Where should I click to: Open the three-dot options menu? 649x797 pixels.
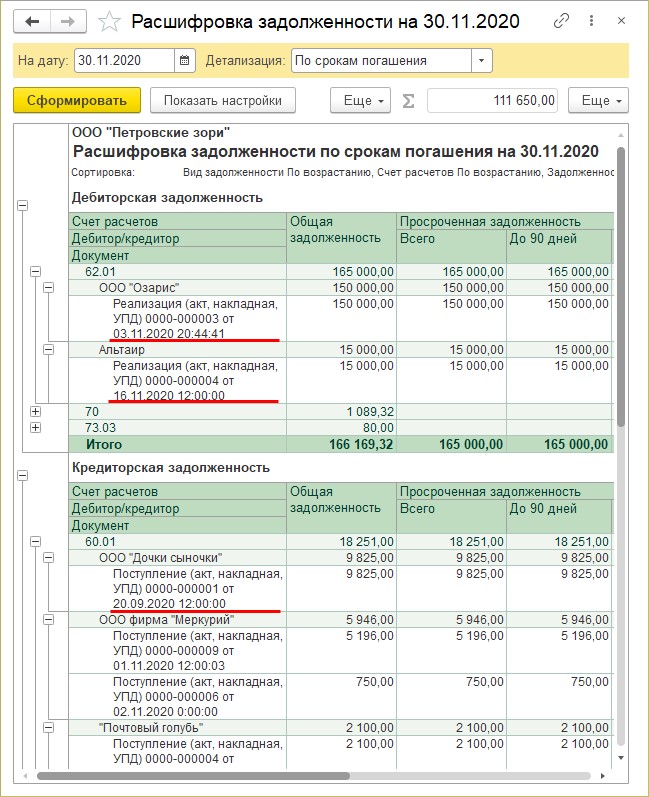pyautogui.click(x=591, y=21)
